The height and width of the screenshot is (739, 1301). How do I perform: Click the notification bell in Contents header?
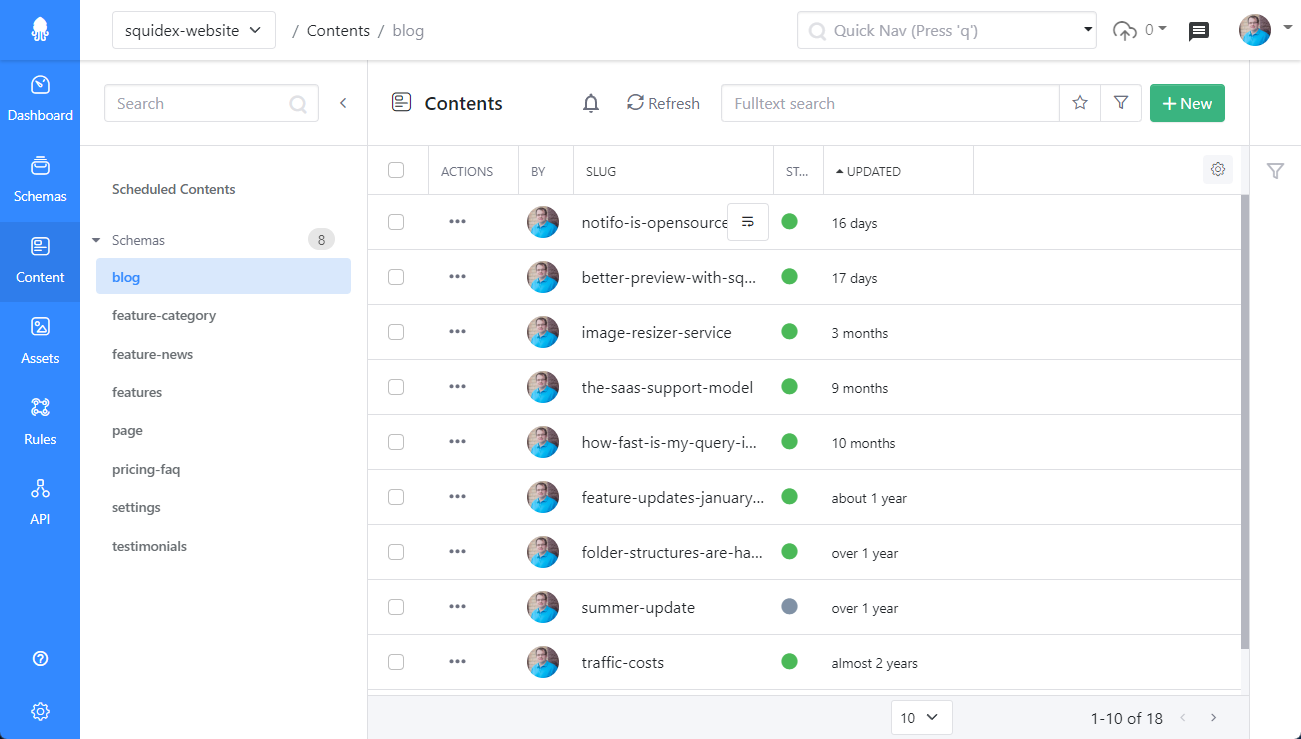(591, 103)
